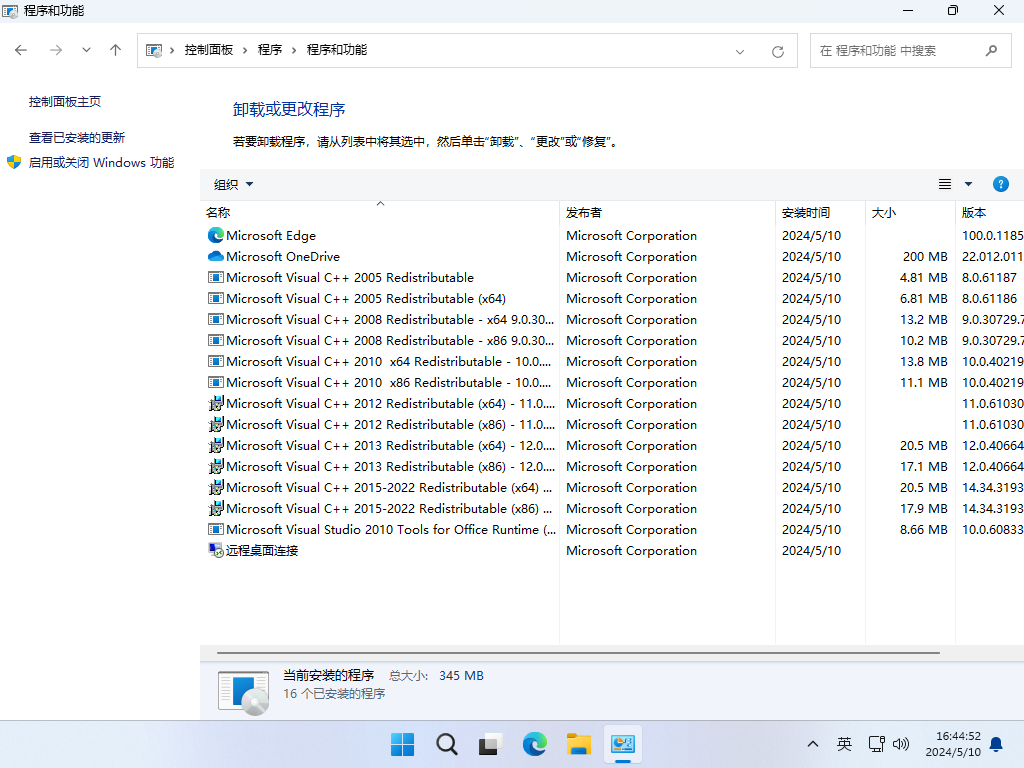Open Windows Start menu on taskbar
The image size is (1024, 768).
[x=402, y=744]
